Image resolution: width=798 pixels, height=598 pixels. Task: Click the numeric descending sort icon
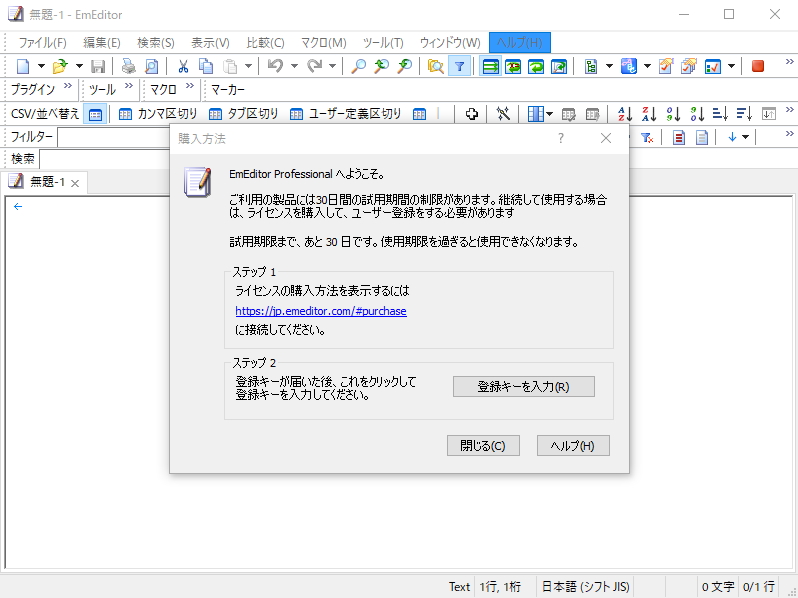tap(697, 114)
